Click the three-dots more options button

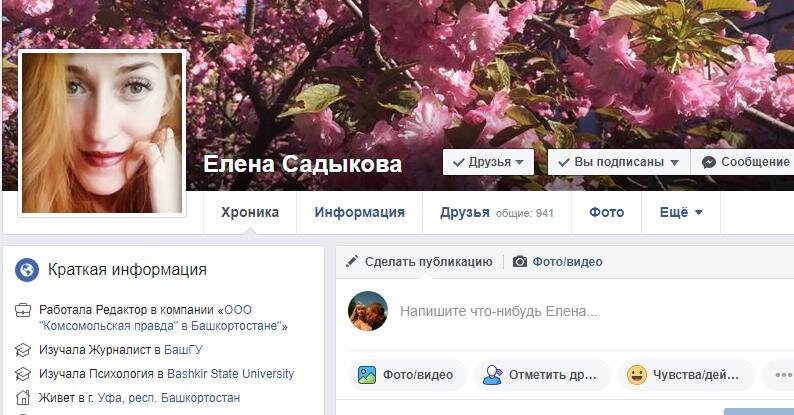coord(780,375)
